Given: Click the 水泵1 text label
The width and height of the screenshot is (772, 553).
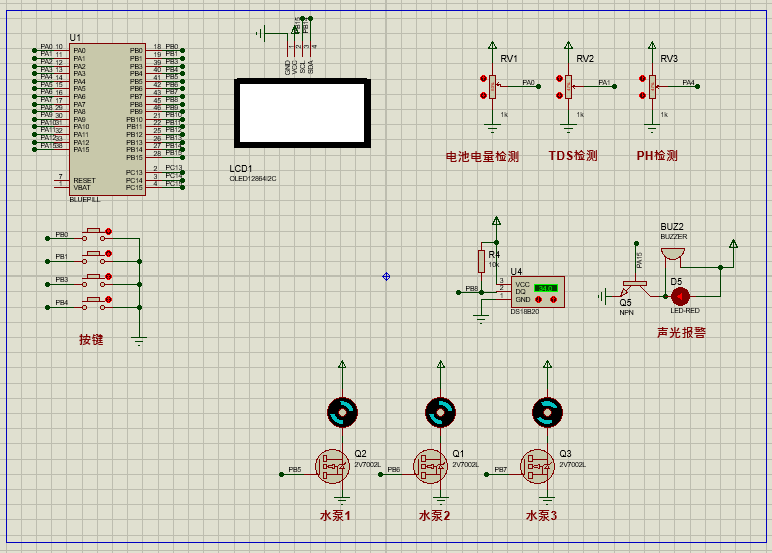Looking at the screenshot, I should pyautogui.click(x=335, y=516).
